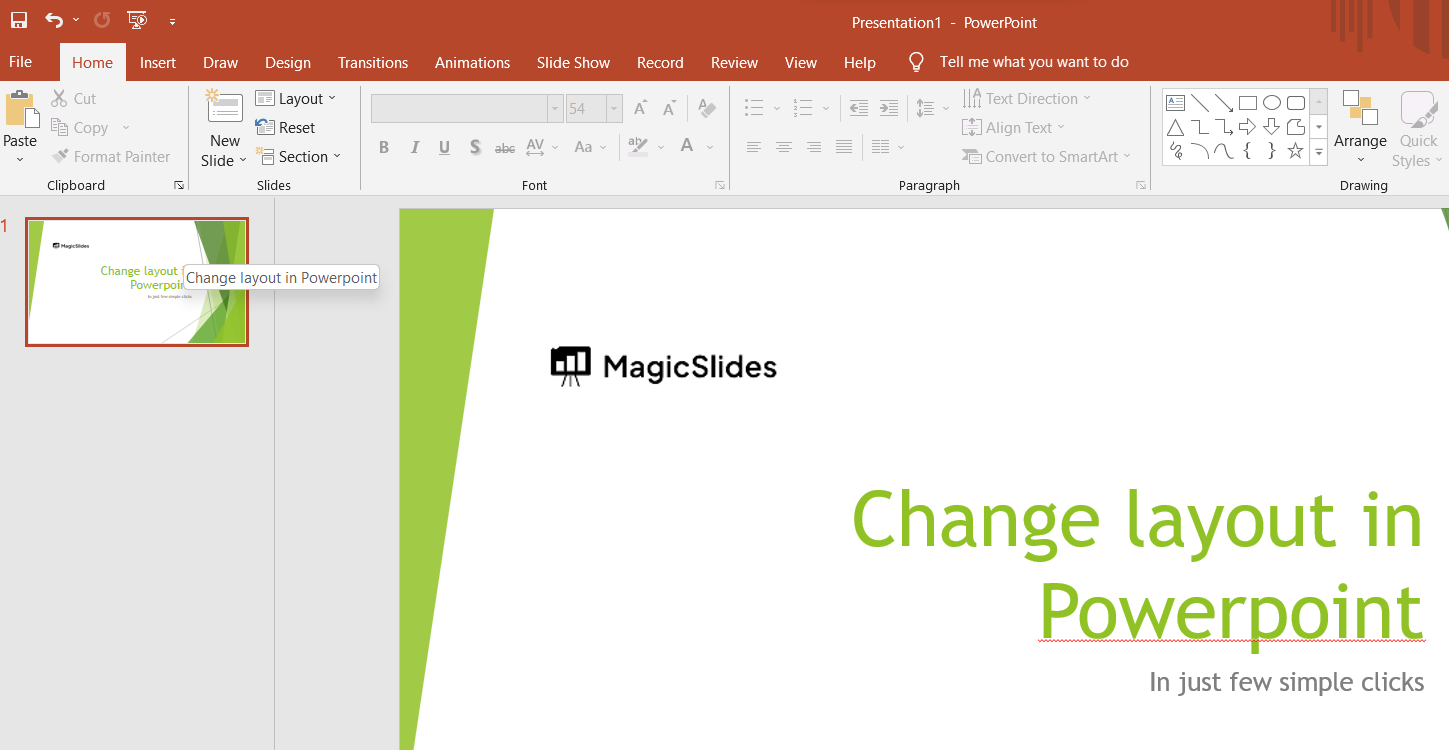Toggle Justify paragraph alignment

pos(844,147)
